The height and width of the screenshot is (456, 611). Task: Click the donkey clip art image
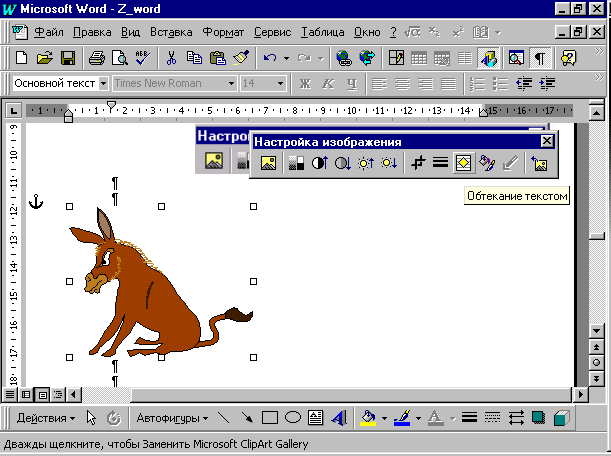pyautogui.click(x=161, y=282)
